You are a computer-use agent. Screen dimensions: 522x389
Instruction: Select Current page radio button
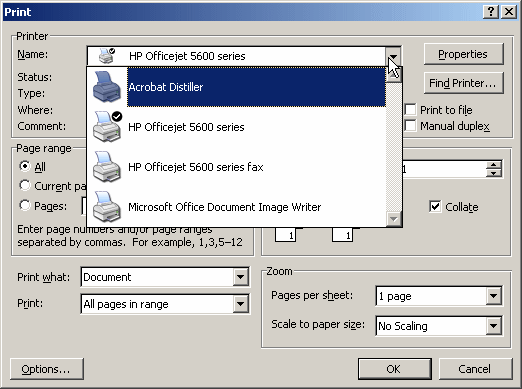[x=25, y=185]
